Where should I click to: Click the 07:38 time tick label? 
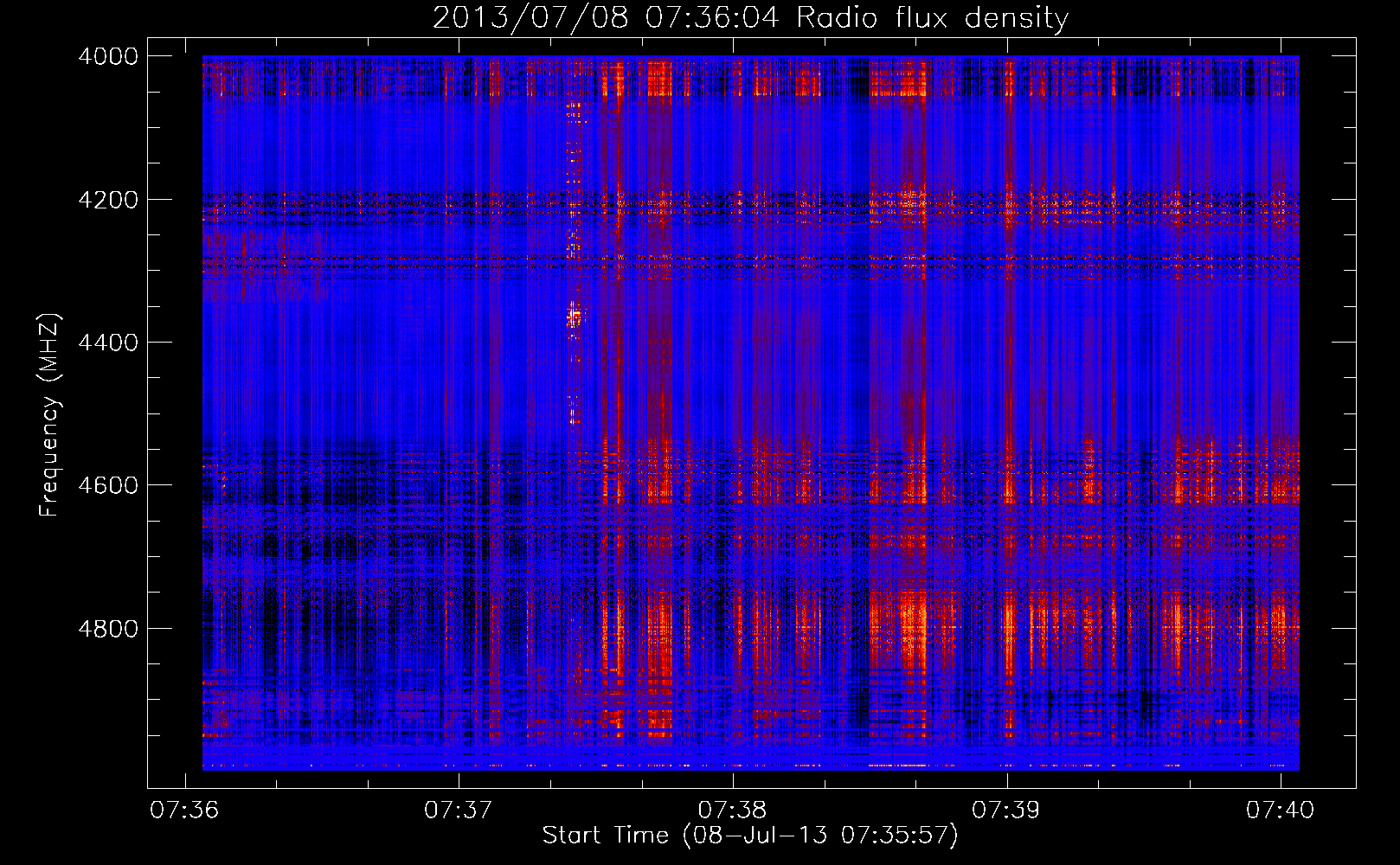click(x=733, y=810)
